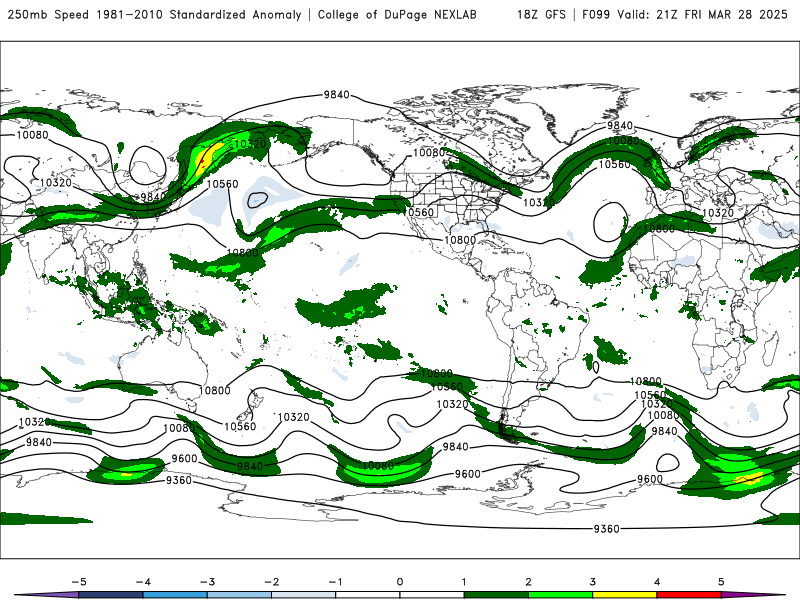Click the "18Z GFS" model run text

pos(541,14)
